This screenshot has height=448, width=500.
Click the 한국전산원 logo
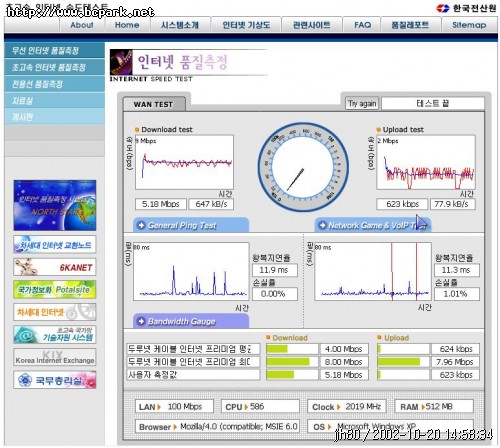[x=466, y=8]
